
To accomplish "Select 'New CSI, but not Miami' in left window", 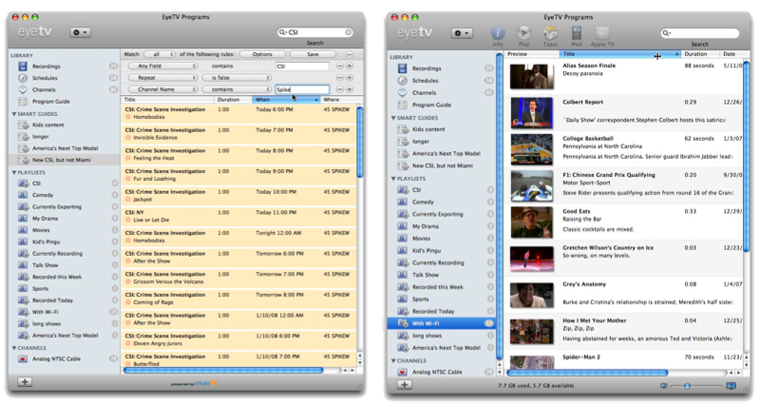I will click(x=61, y=160).
